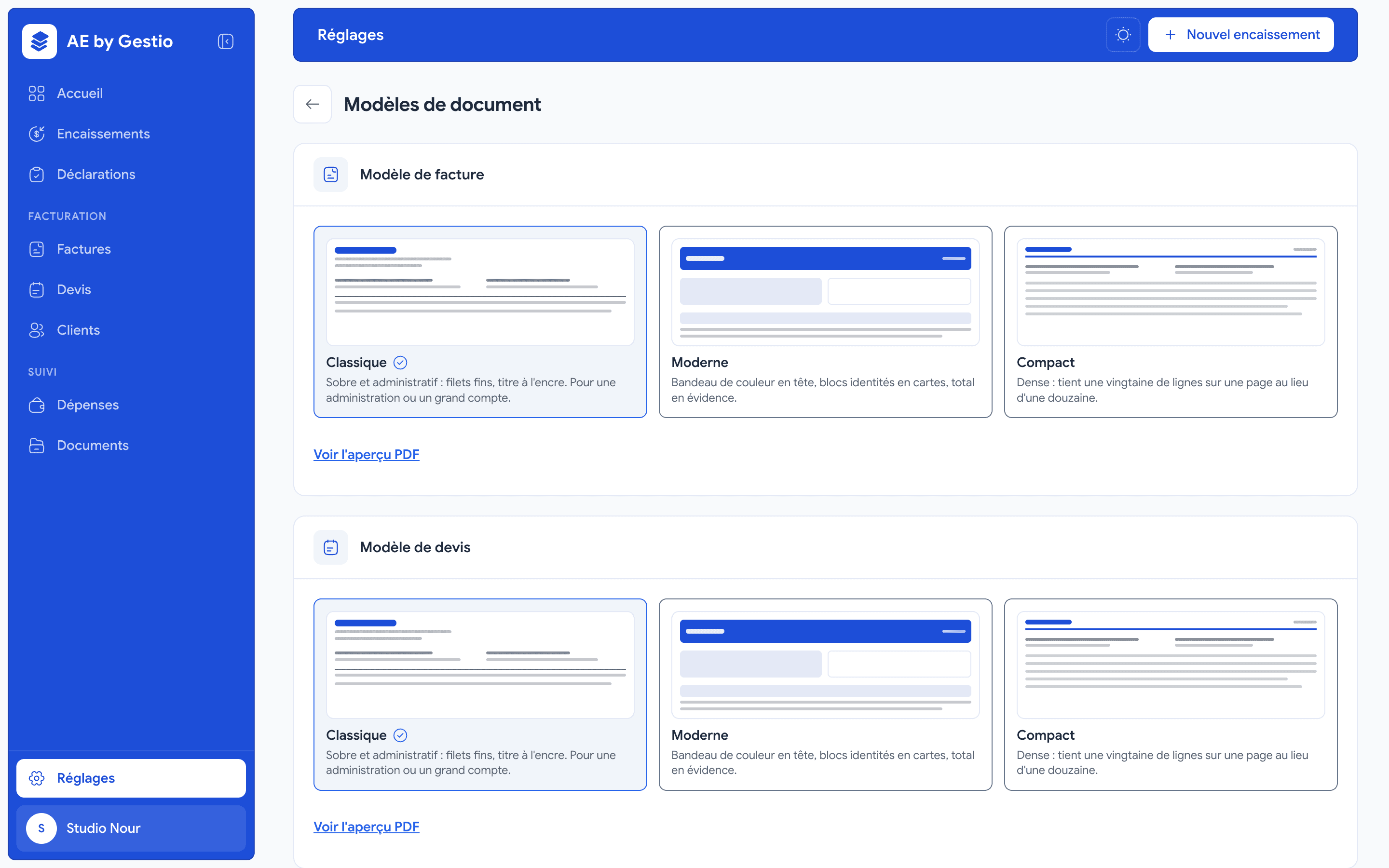Select Classique invoice template

pos(480,322)
